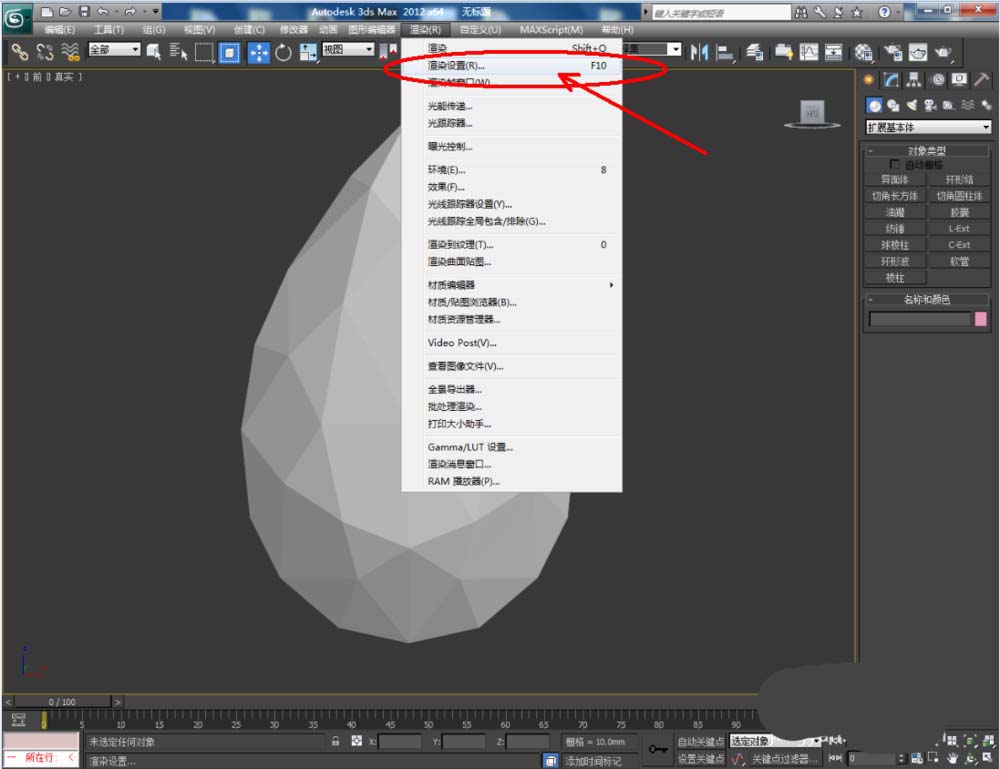The width and height of the screenshot is (1000, 769).
Task: Click the Render Production teapot icon
Action: click(942, 52)
